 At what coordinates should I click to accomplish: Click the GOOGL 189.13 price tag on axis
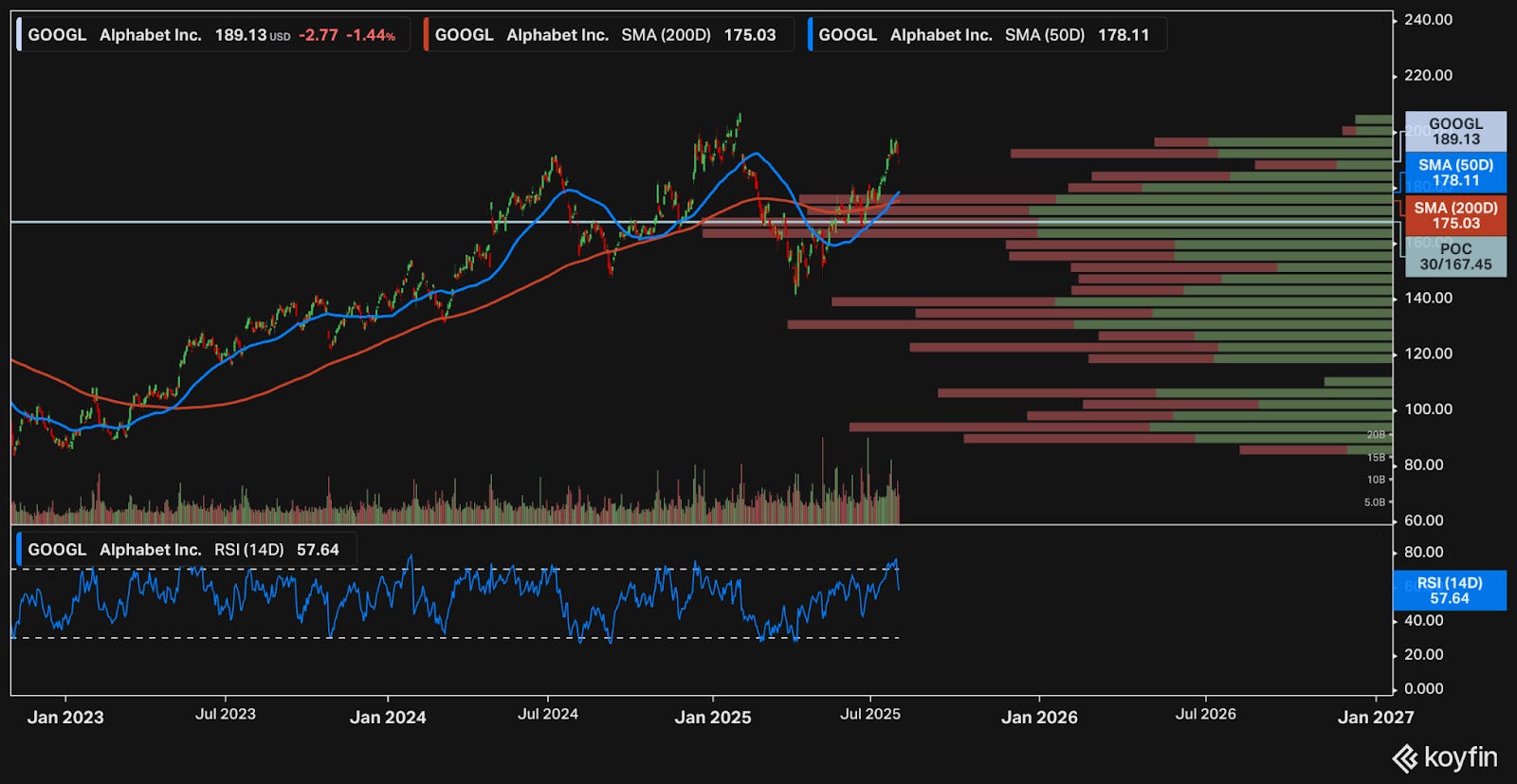pyautogui.click(x=1455, y=132)
